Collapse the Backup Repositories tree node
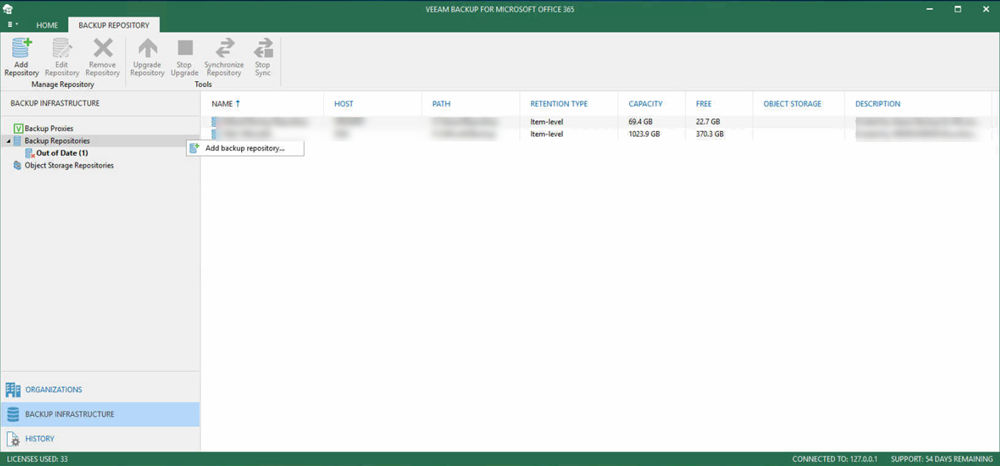The height and width of the screenshot is (466, 1000). point(8,141)
